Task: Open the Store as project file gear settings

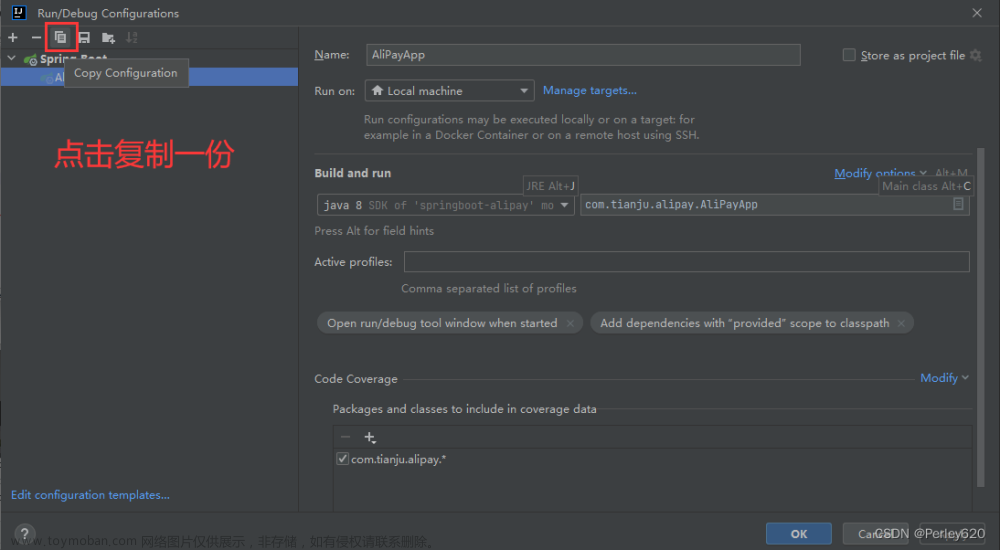Action: click(x=976, y=56)
